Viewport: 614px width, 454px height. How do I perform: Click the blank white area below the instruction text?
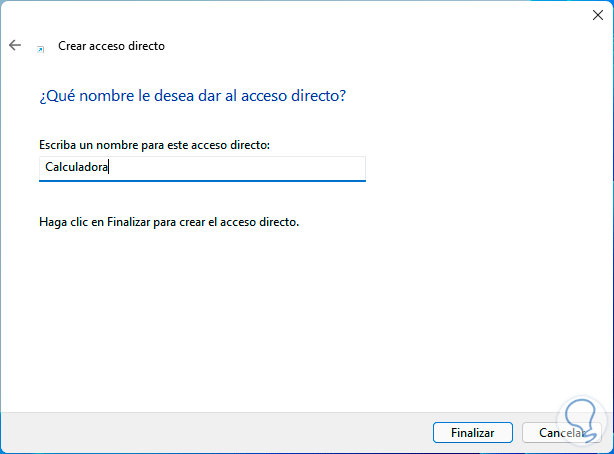pyautogui.click(x=300, y=320)
